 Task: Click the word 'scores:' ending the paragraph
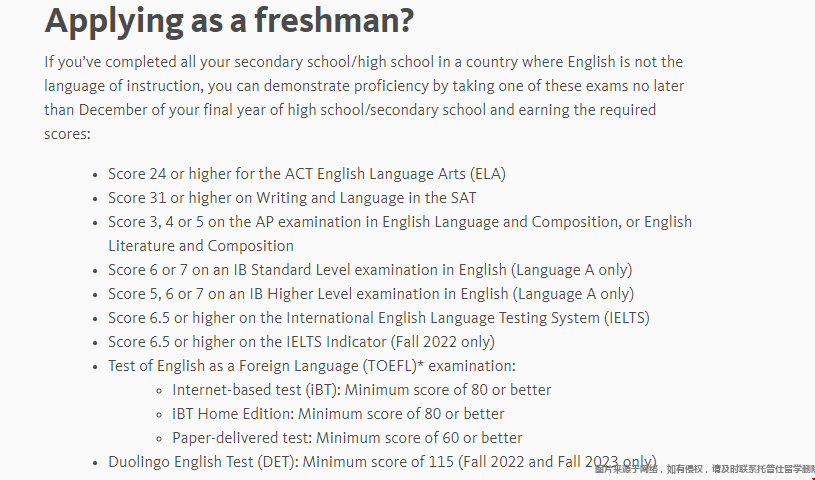coord(67,134)
